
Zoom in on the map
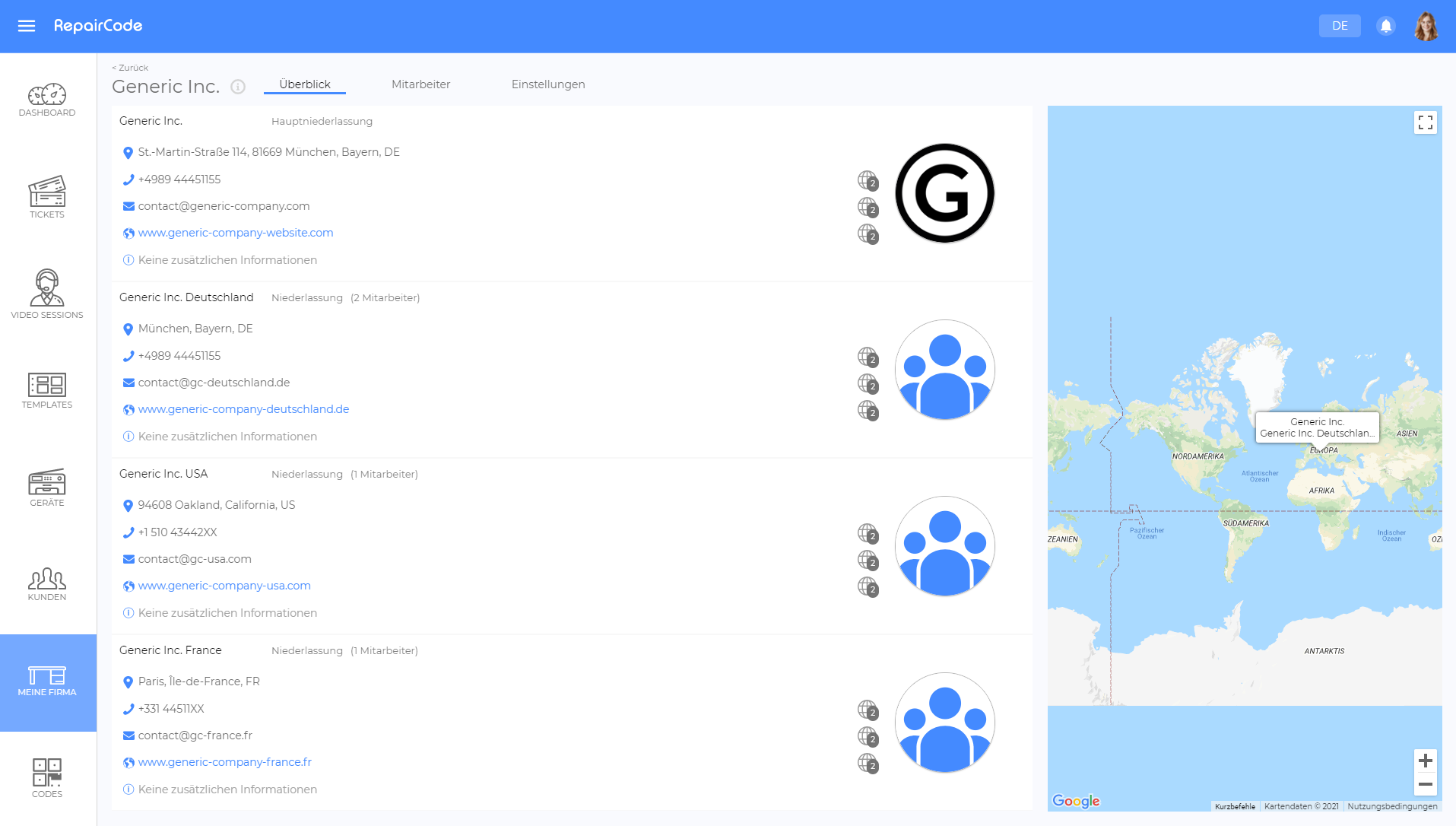pos(1425,761)
